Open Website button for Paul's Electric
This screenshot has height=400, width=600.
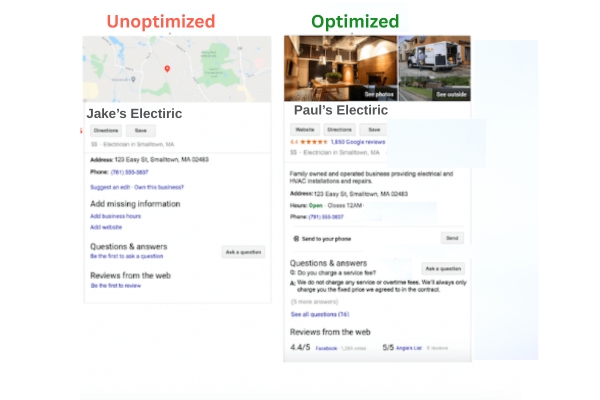(306, 130)
